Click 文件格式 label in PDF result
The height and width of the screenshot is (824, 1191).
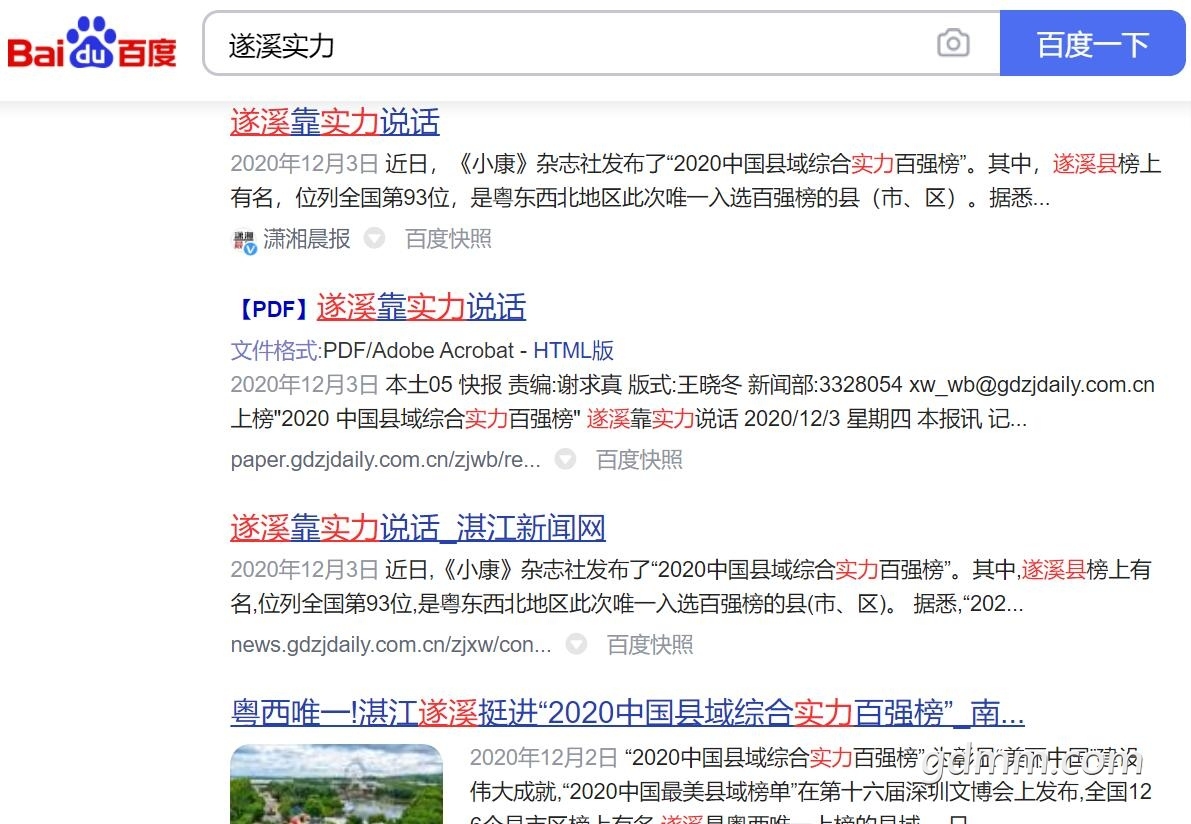point(276,350)
